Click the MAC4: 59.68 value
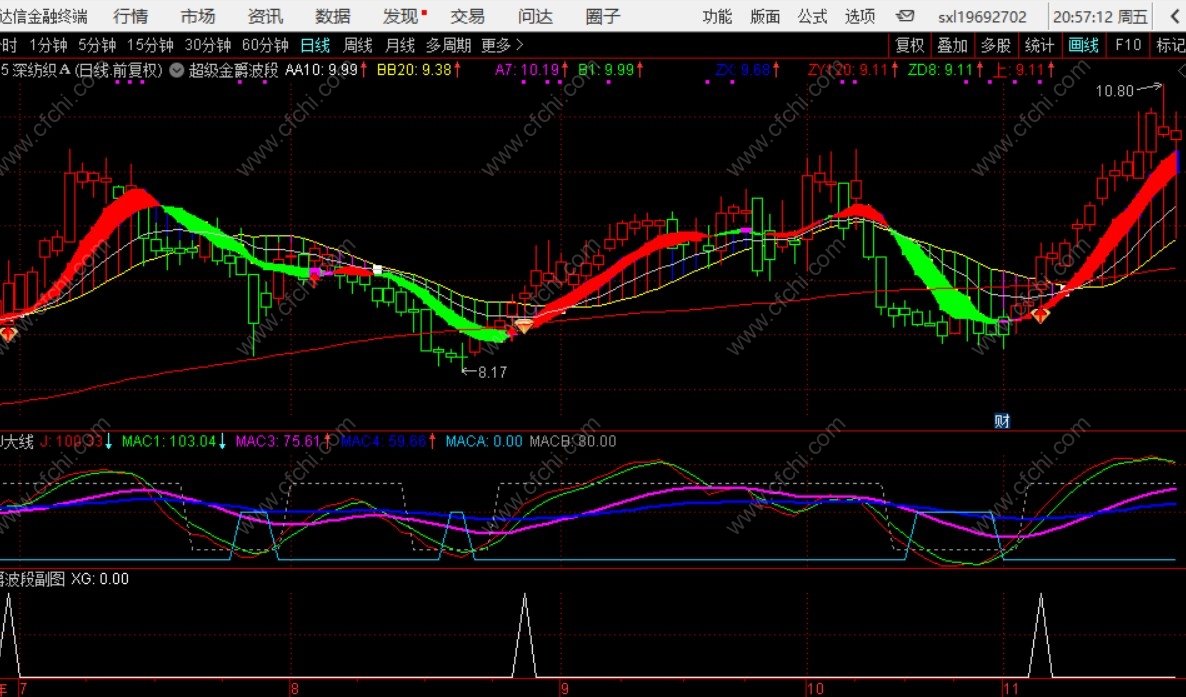1186x697 pixels. pos(383,441)
